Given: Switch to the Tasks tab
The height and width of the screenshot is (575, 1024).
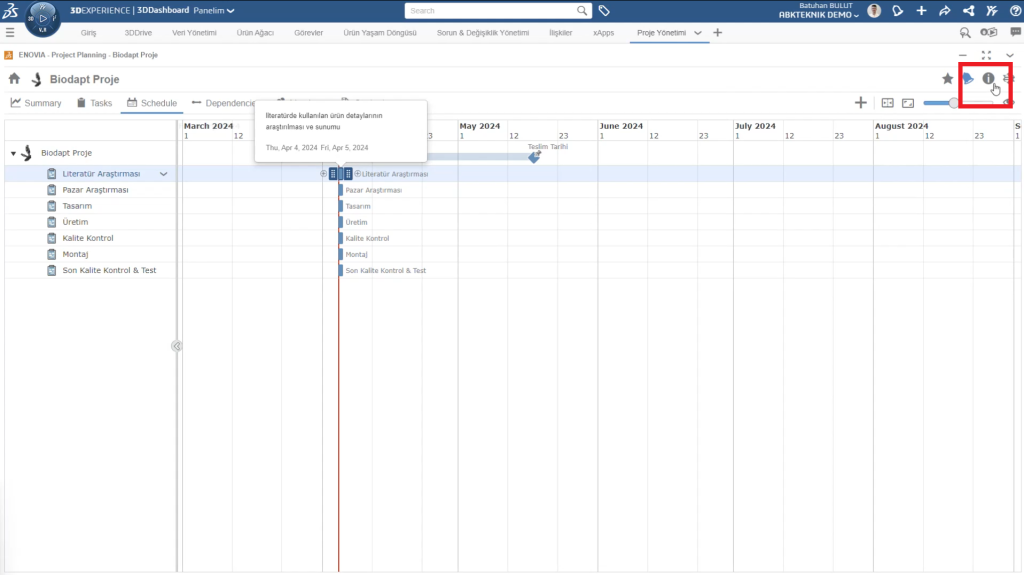Looking at the screenshot, I should pos(94,103).
